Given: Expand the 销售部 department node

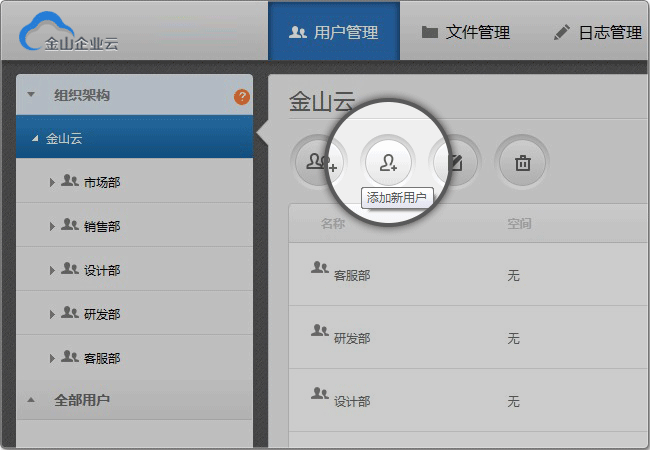Looking at the screenshot, I should (x=52, y=226).
